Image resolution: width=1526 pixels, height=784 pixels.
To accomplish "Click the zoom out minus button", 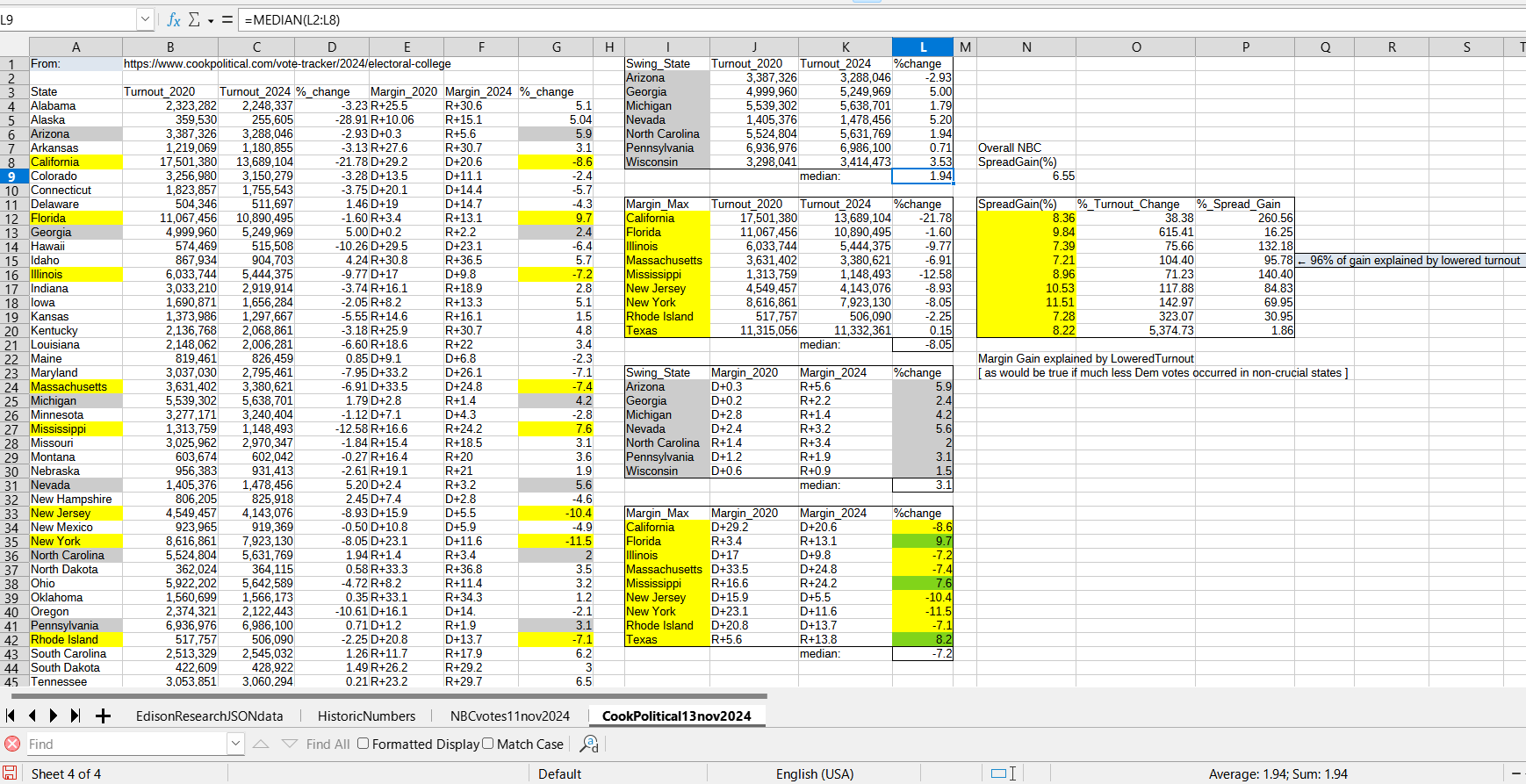I will (x=1516, y=773).
